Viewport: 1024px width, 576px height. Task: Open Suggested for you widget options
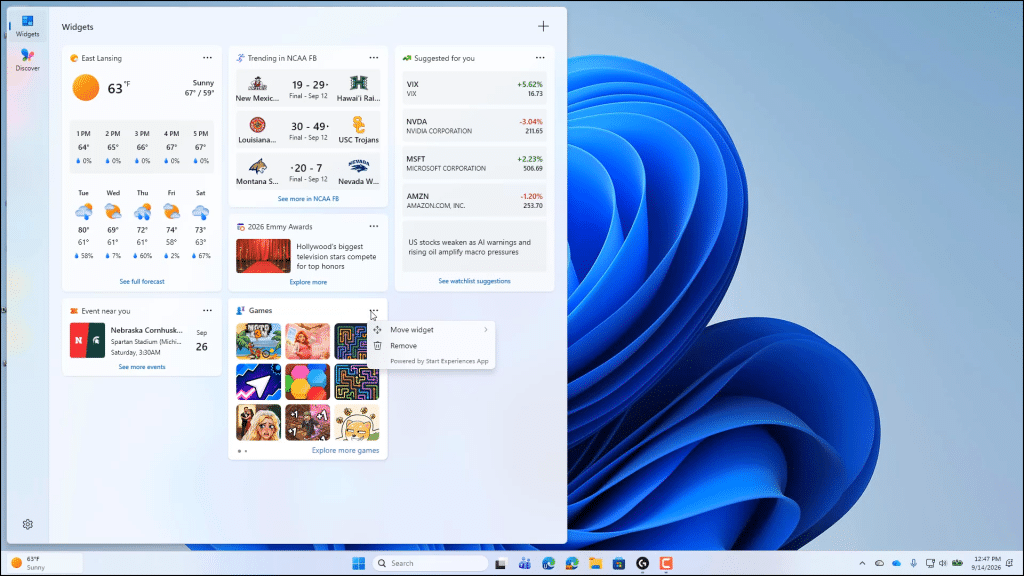click(540, 57)
